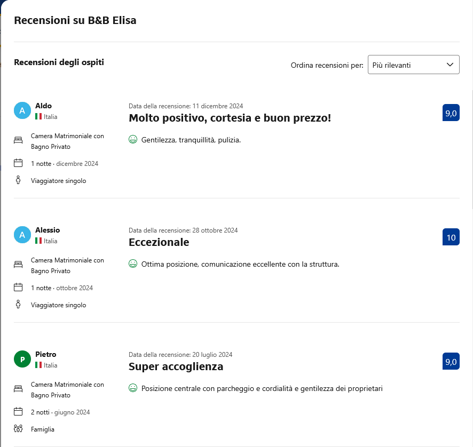Open the Più rilevanti sort dropdown
This screenshot has height=447, width=473.
[x=413, y=65]
